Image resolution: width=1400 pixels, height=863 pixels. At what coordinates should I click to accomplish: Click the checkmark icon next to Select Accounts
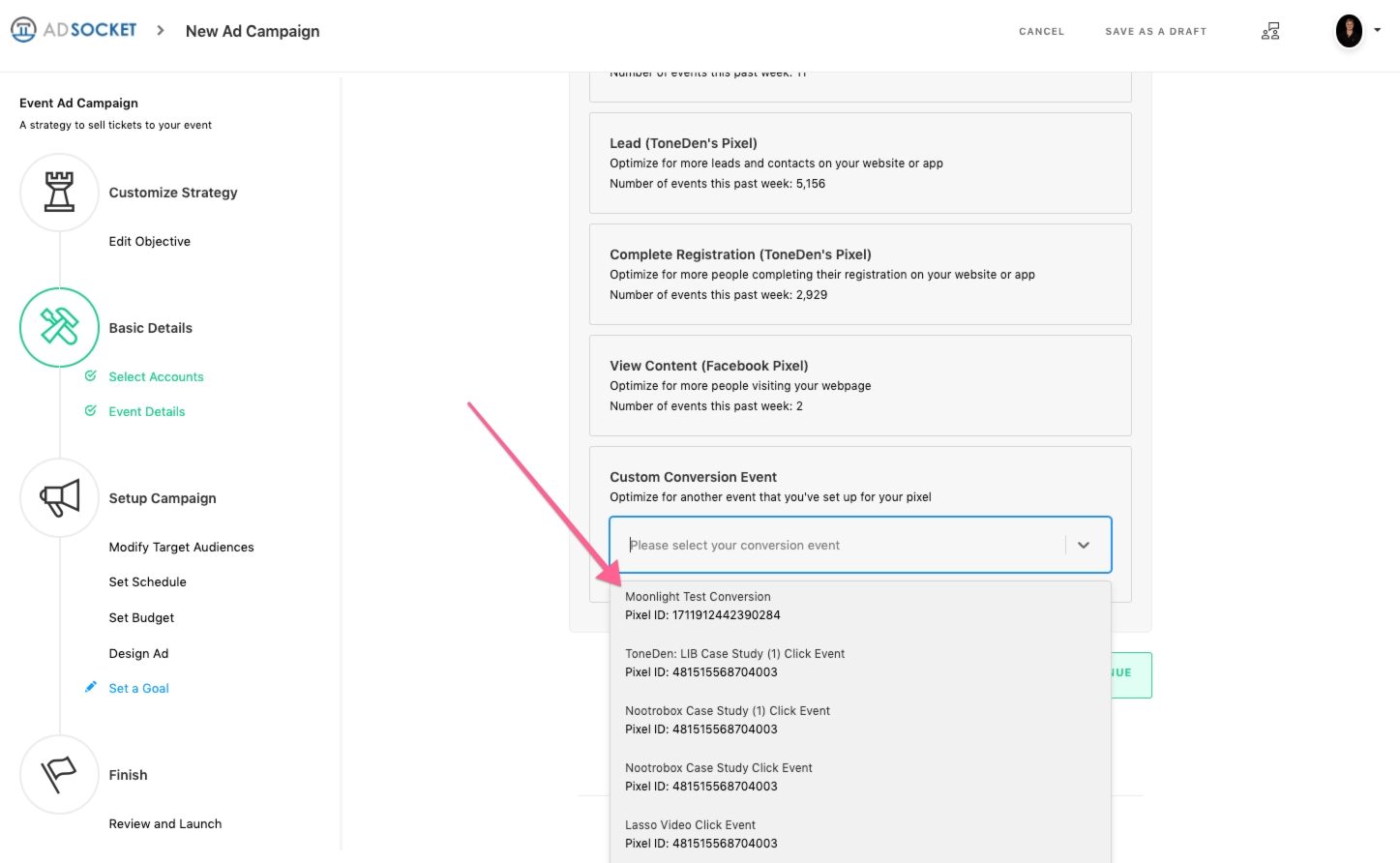[90, 376]
